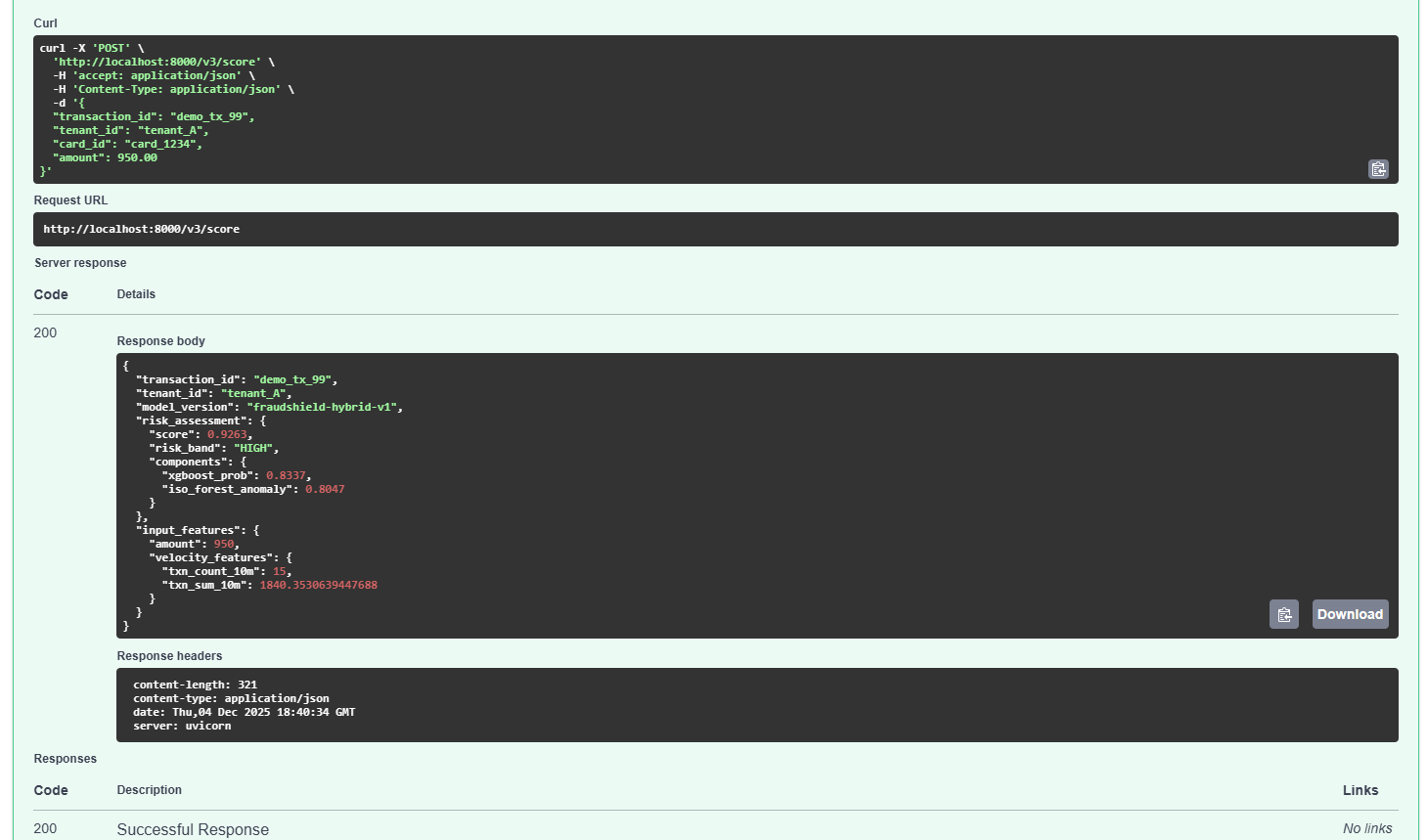Click the 200 code under Server response
This screenshot has height=840, width=1427.
(45, 332)
